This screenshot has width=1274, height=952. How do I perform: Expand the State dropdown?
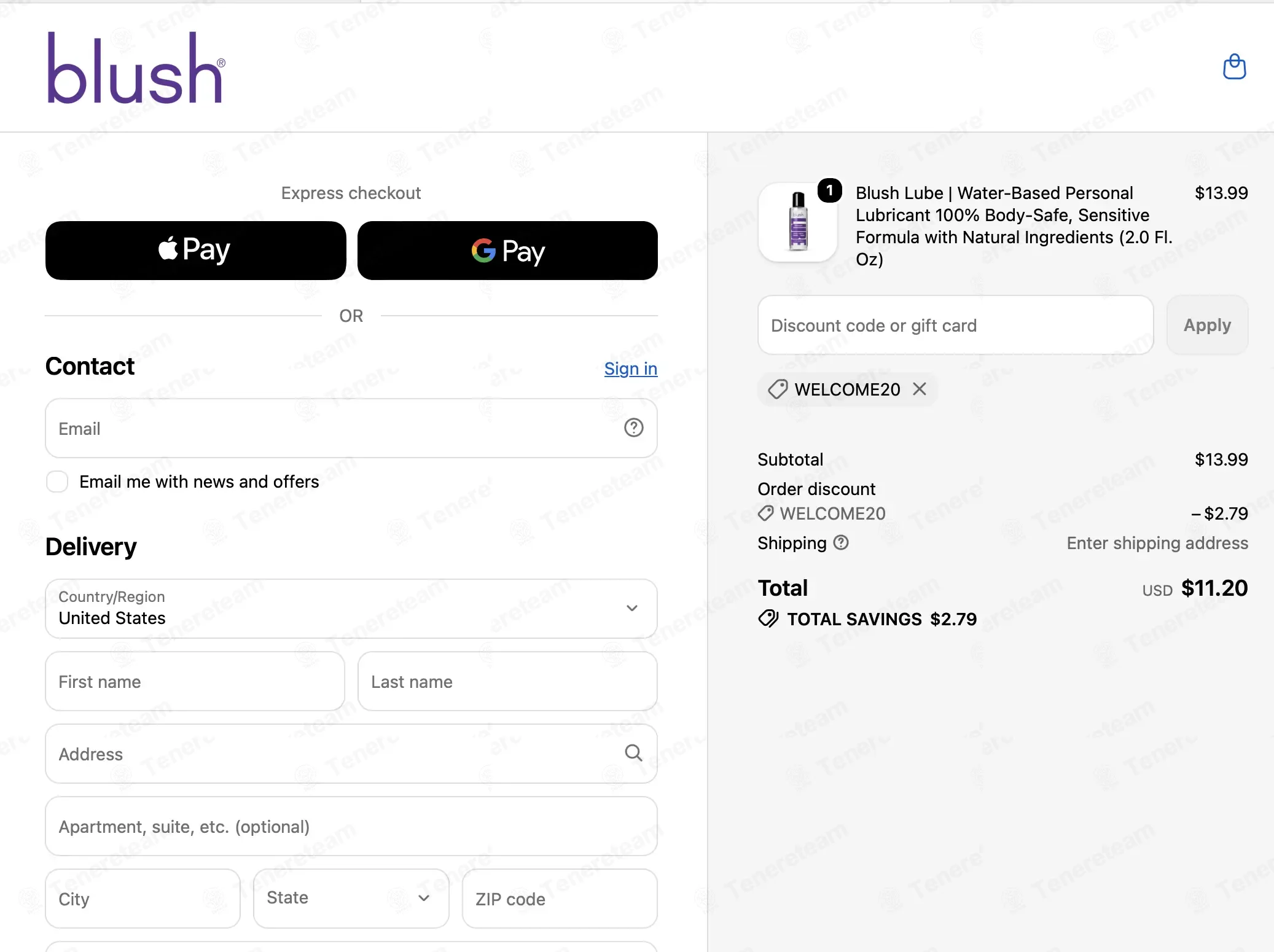click(351, 898)
